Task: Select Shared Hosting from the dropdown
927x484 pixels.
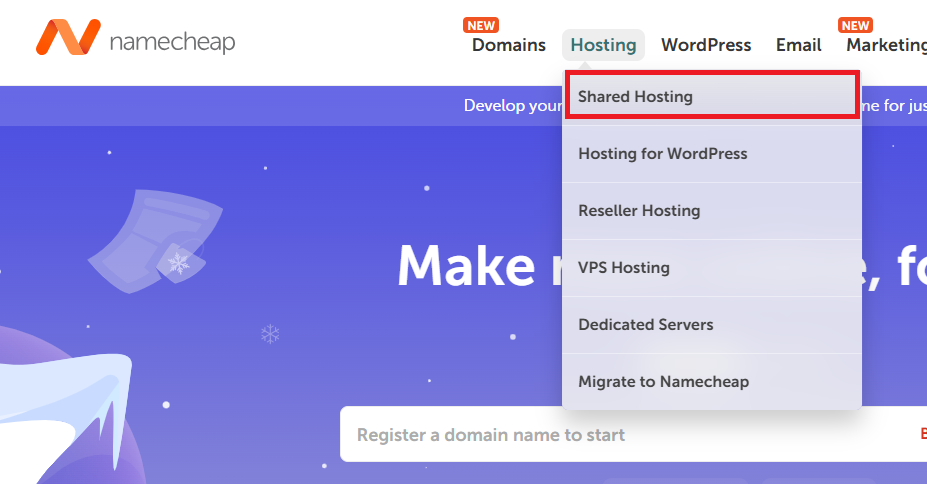Action: tap(712, 96)
